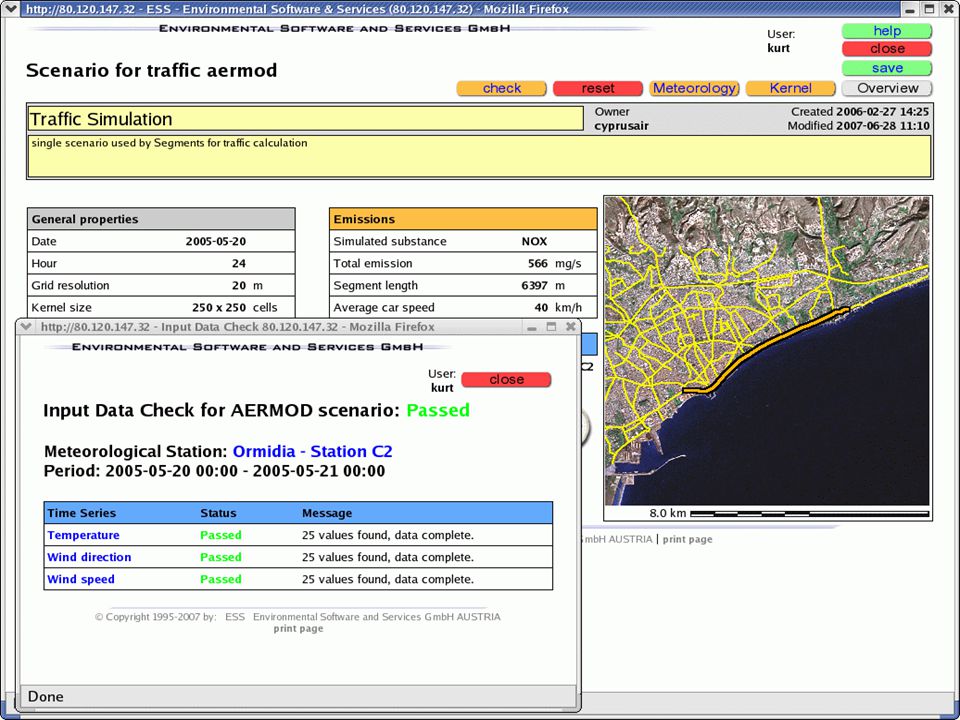Screen dimensions: 960x720
Task: Click the red reset button
Action: coord(598,88)
